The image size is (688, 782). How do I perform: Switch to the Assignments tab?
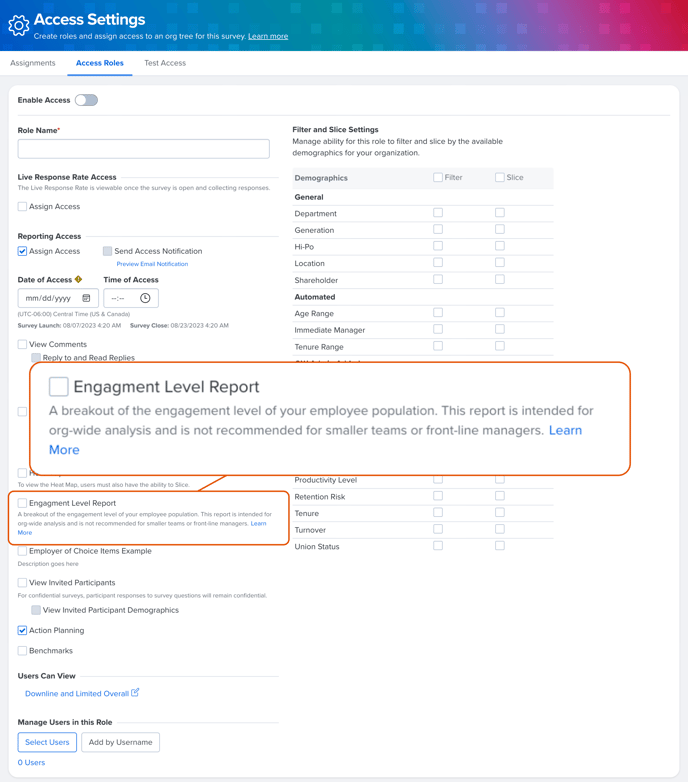(33, 63)
